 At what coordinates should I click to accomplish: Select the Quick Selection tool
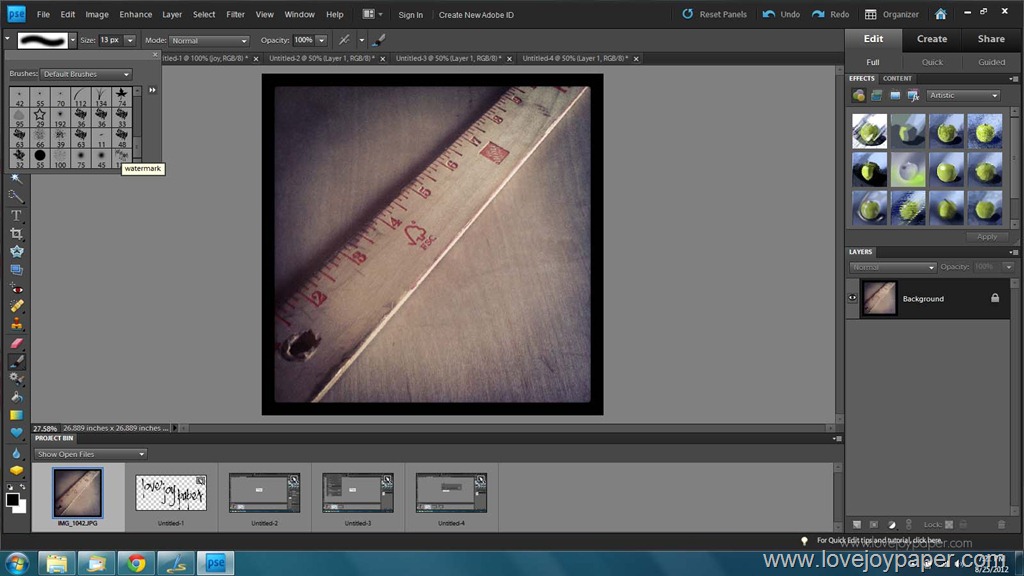click(x=16, y=196)
